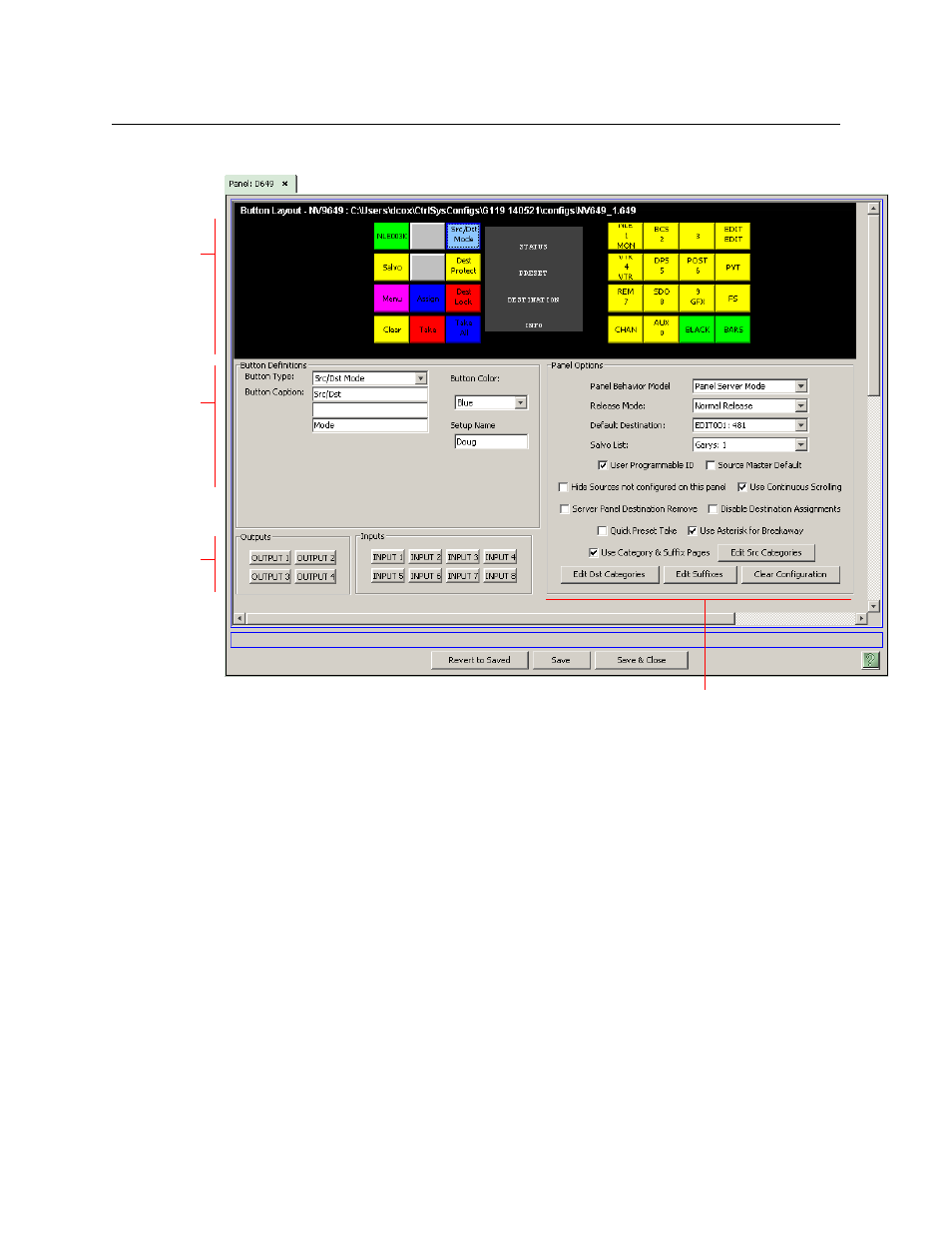Check Hide Sources not configured on this panel
This screenshot has width=952, height=1233.
click(x=564, y=487)
